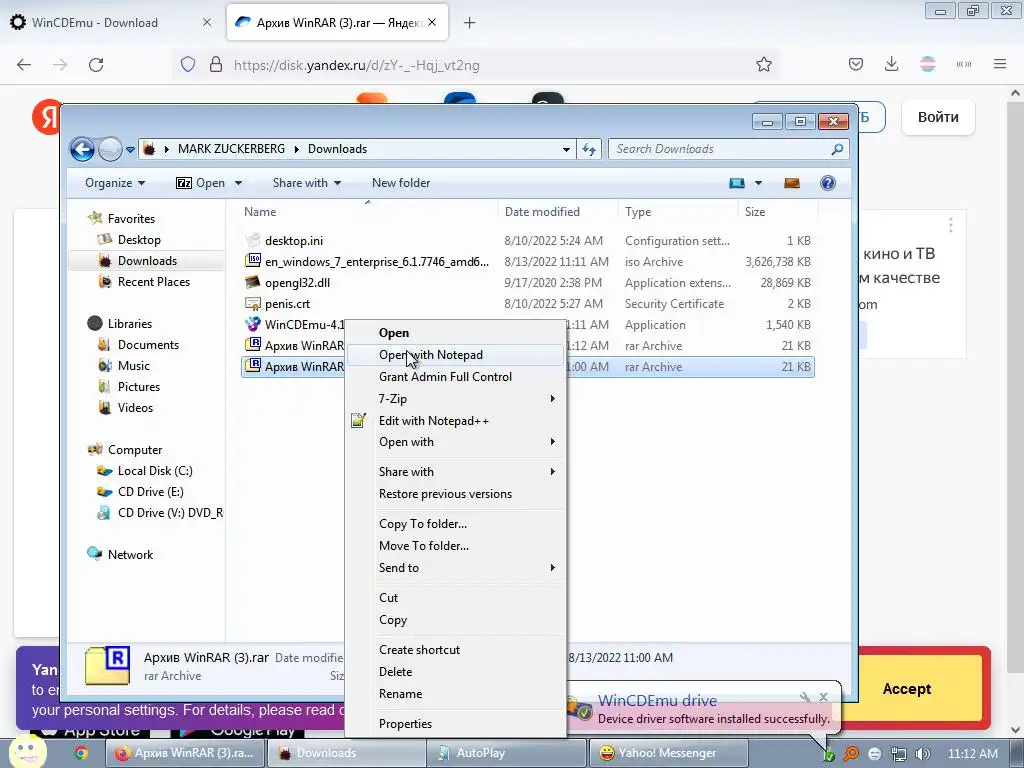This screenshot has height=768, width=1024.
Task: Open Pictures library in sidebar
Action: coord(138,387)
